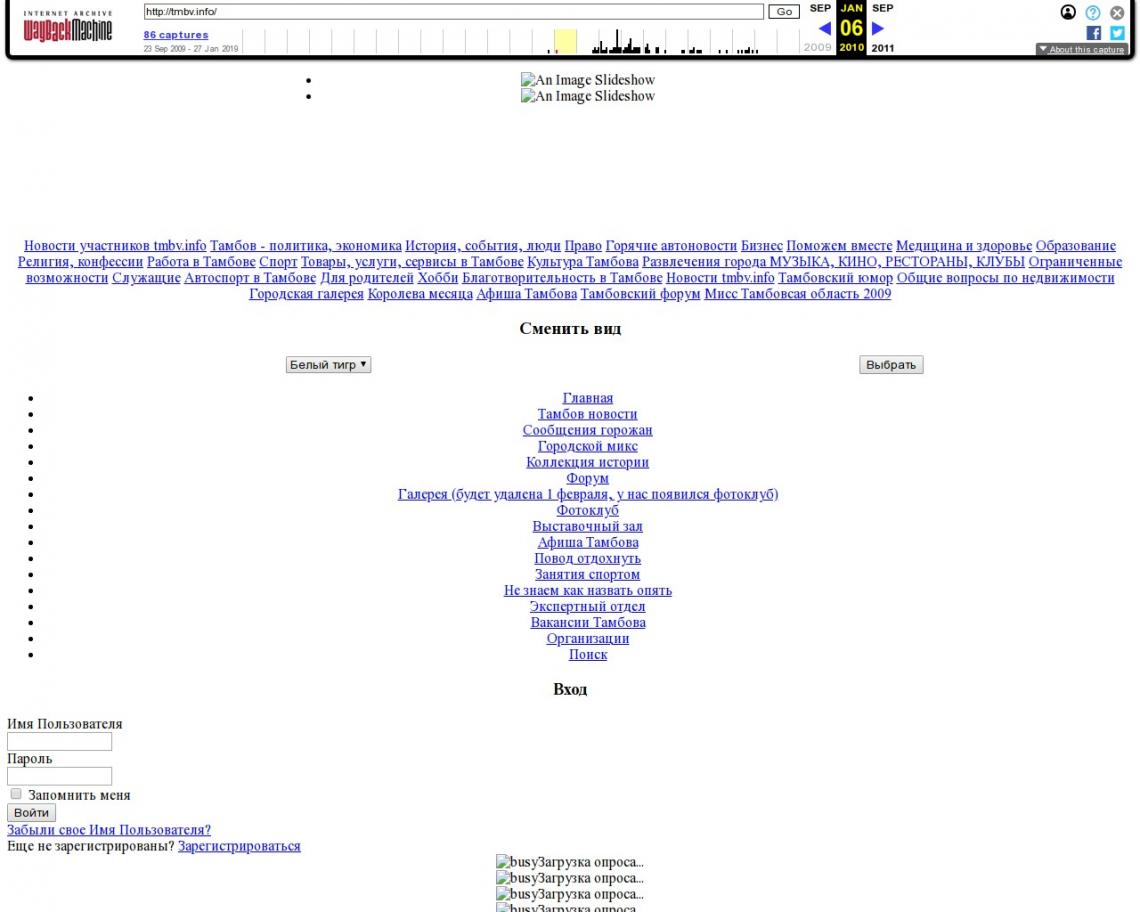Image resolution: width=1140 pixels, height=912 pixels.
Task: Select Занятия спортом menu item
Action: tap(587, 575)
